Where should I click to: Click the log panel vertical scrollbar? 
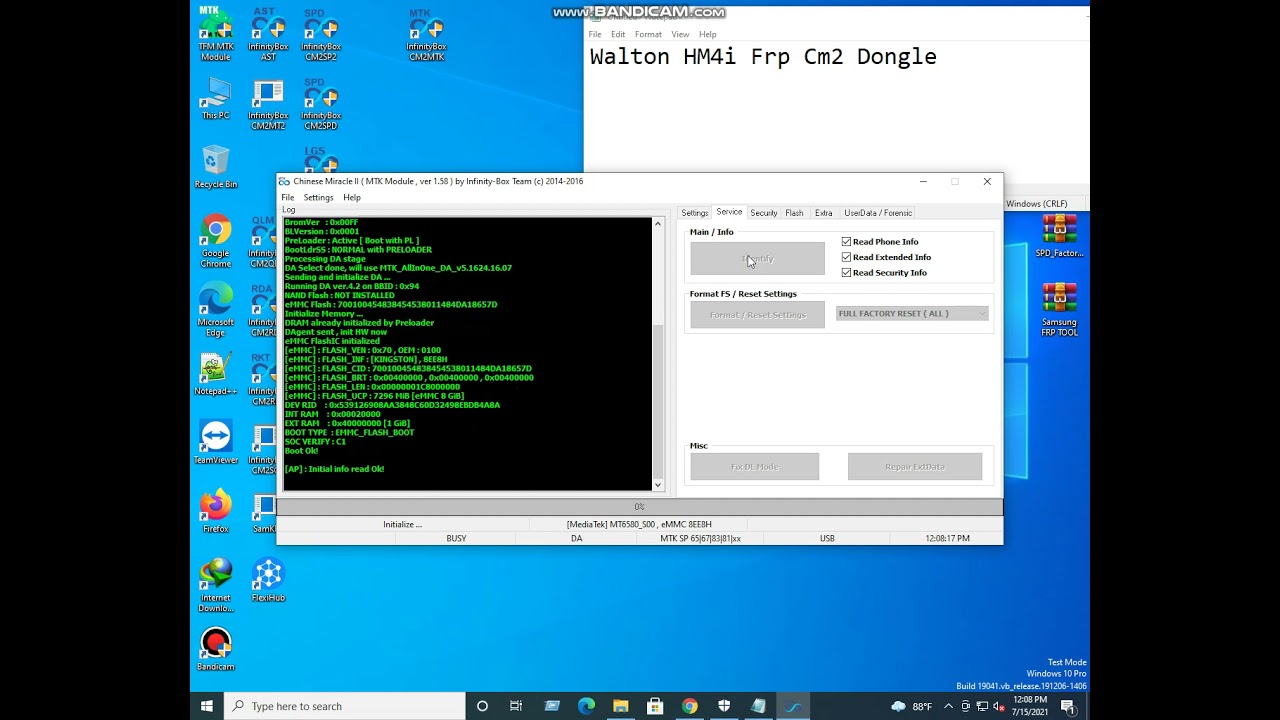coord(657,354)
